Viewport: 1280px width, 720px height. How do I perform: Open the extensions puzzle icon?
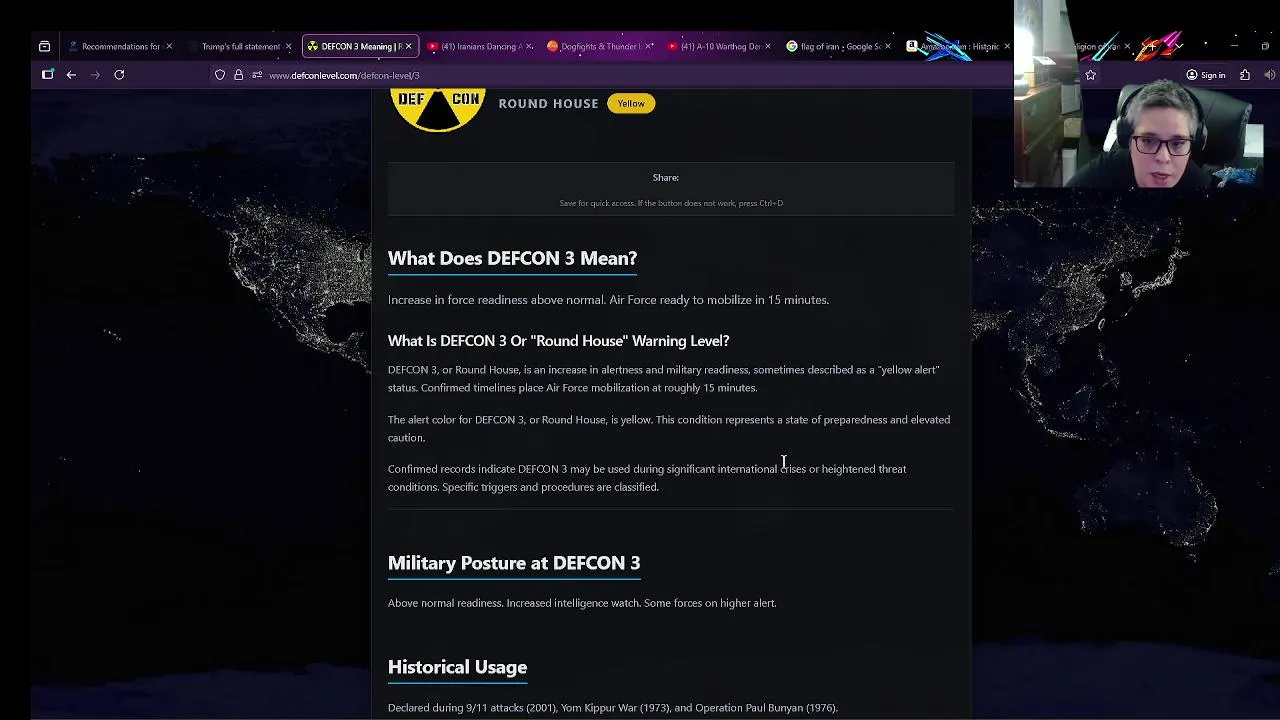click(x=1245, y=75)
